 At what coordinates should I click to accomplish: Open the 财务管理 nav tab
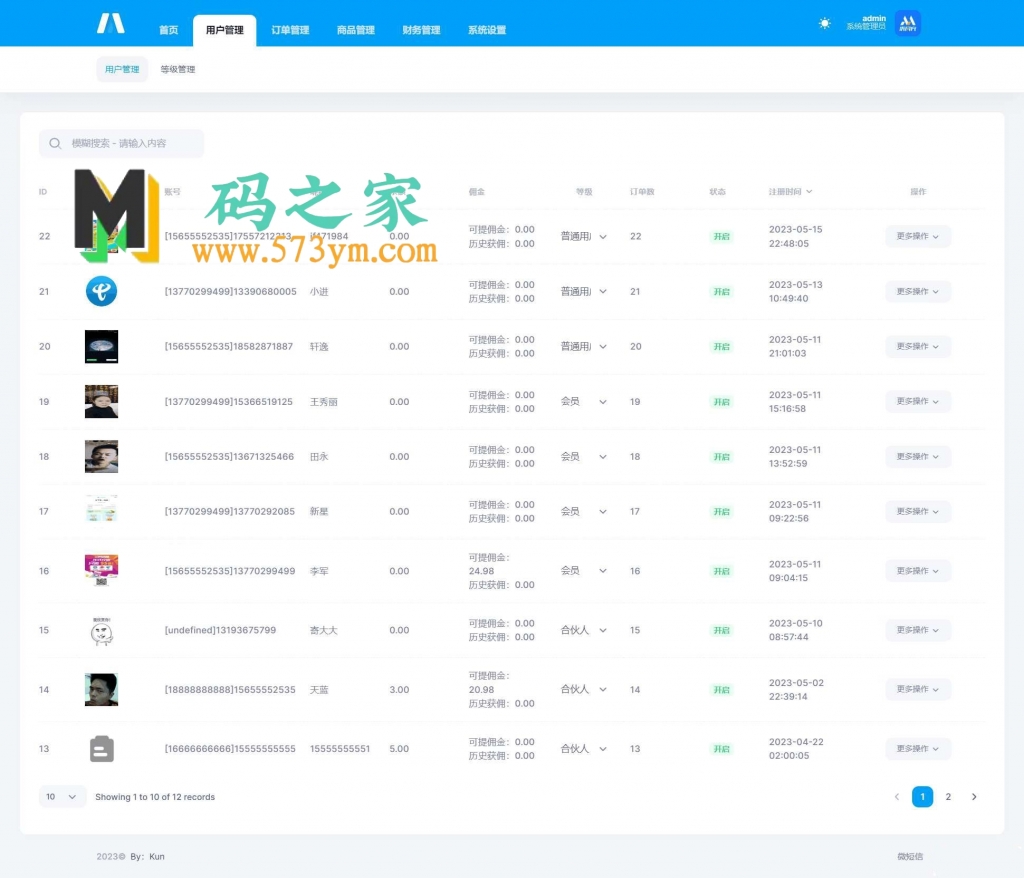coord(421,30)
